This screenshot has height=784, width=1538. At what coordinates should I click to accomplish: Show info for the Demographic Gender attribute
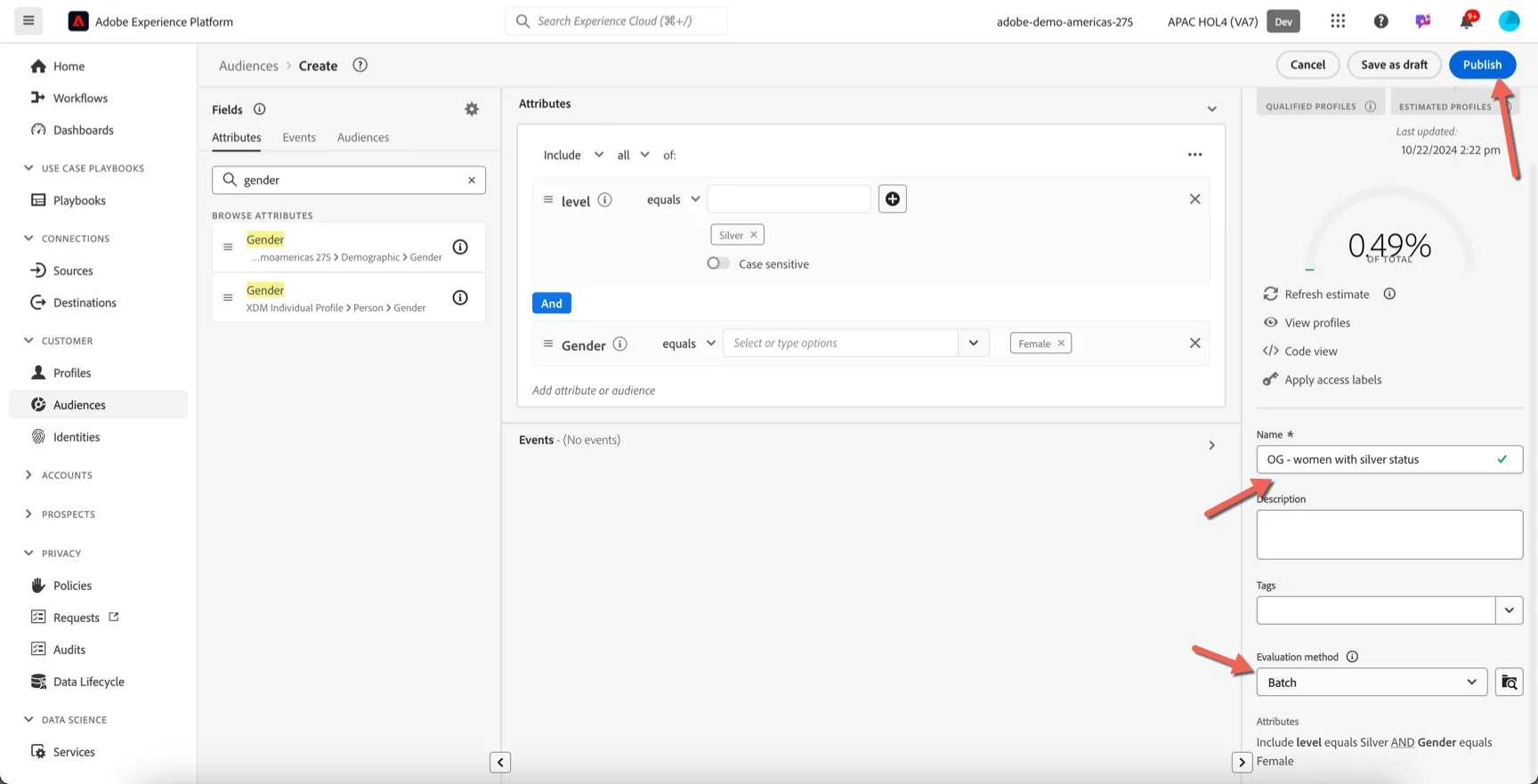(460, 247)
